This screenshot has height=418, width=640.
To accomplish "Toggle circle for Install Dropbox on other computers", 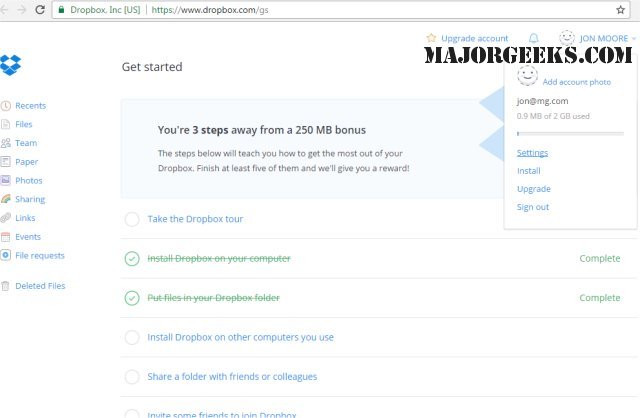I will coord(132,338).
